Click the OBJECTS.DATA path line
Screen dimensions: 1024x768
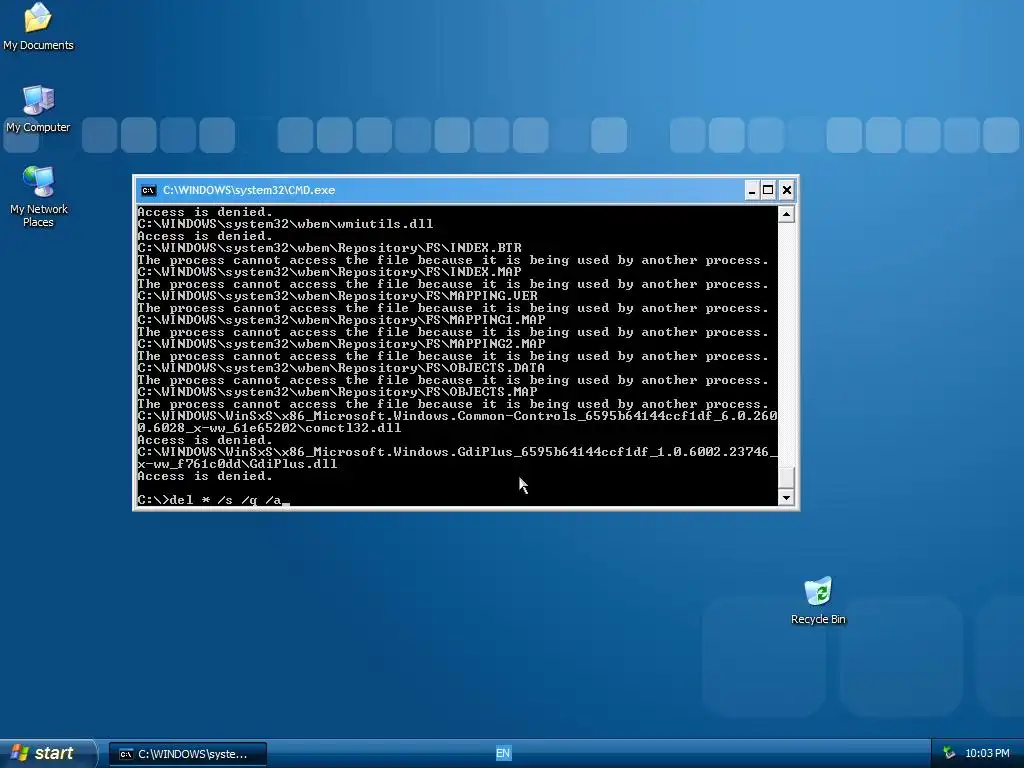click(x=342, y=368)
